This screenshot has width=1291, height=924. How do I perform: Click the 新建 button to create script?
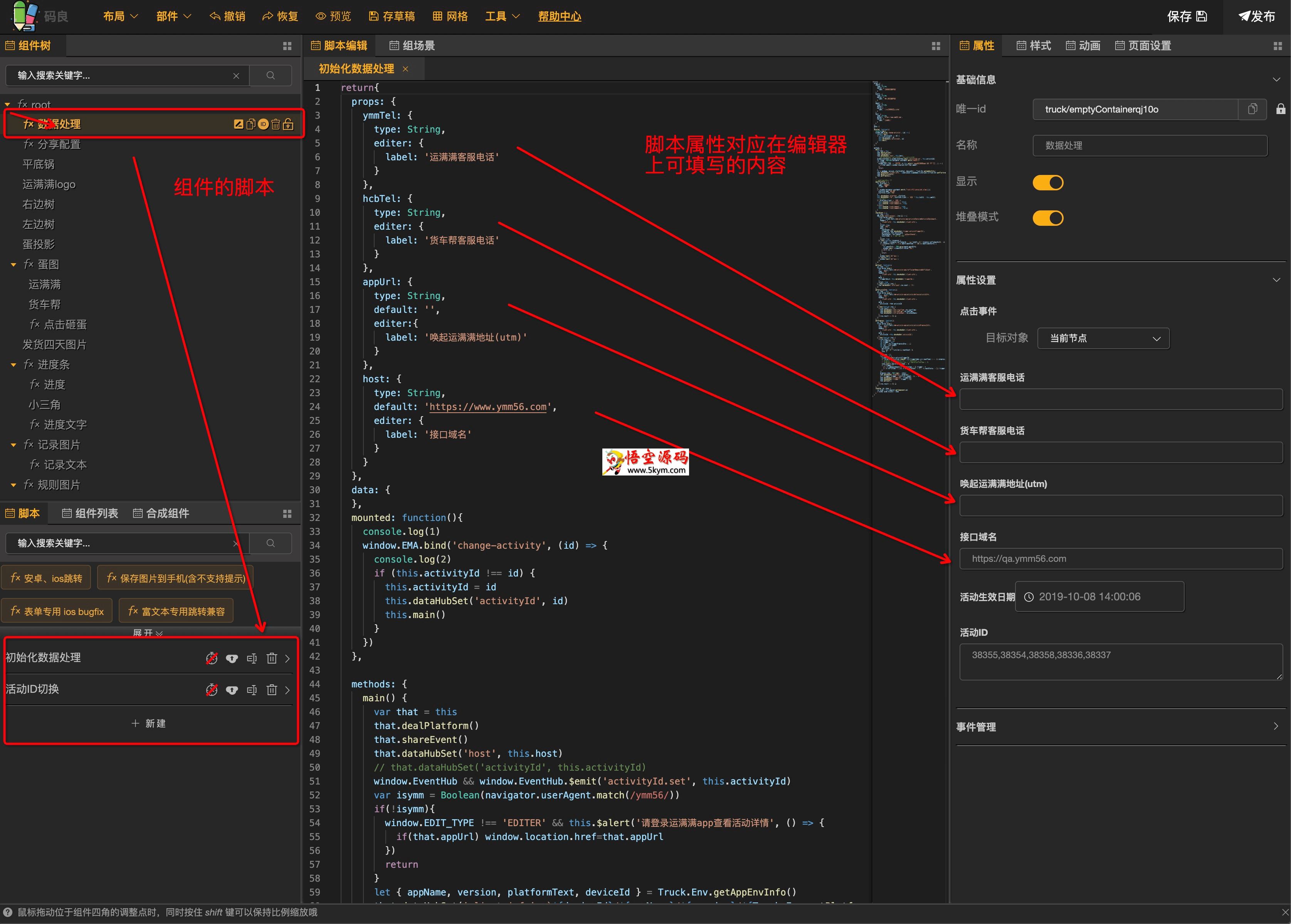148,723
